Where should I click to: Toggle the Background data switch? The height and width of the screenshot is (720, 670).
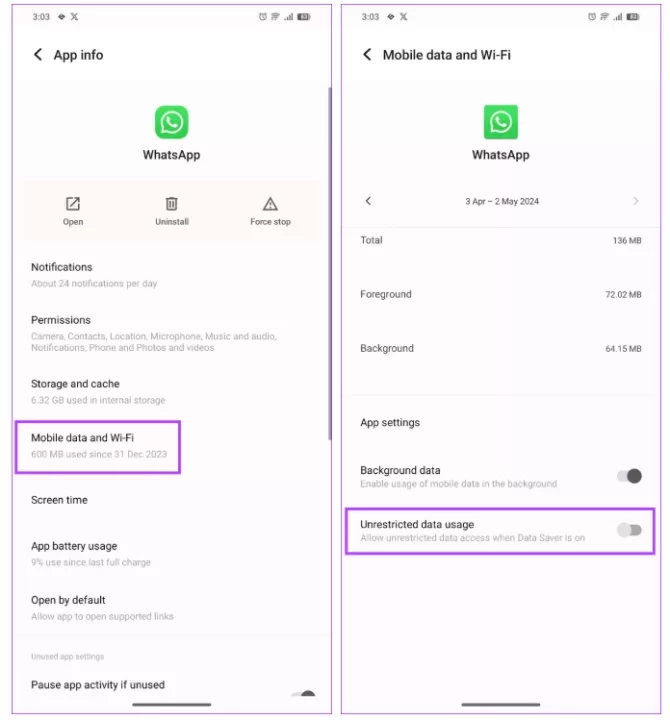[x=629, y=476]
